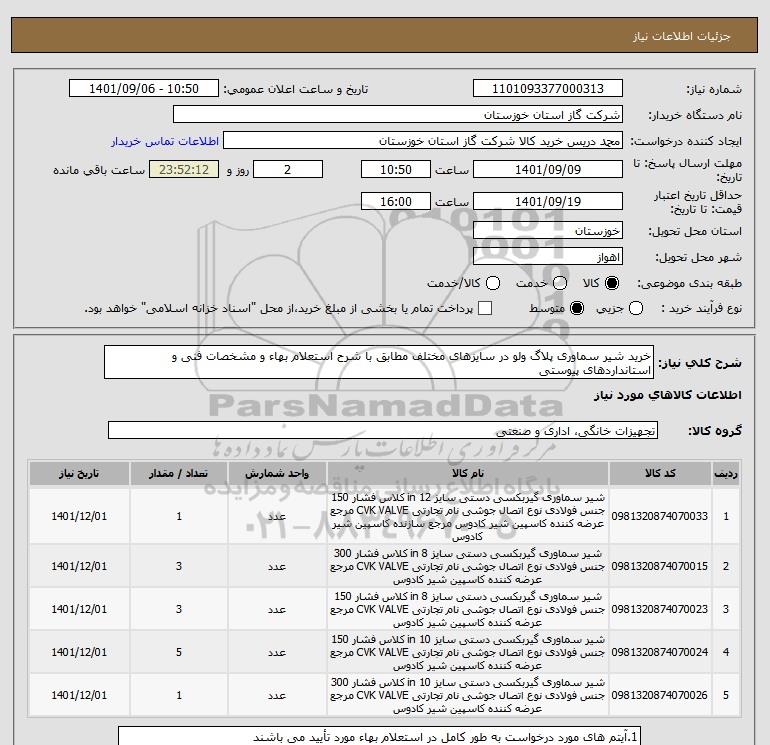Click the تاریخ نیاز column header
The height and width of the screenshot is (745, 770).
pyautogui.click(x=79, y=473)
